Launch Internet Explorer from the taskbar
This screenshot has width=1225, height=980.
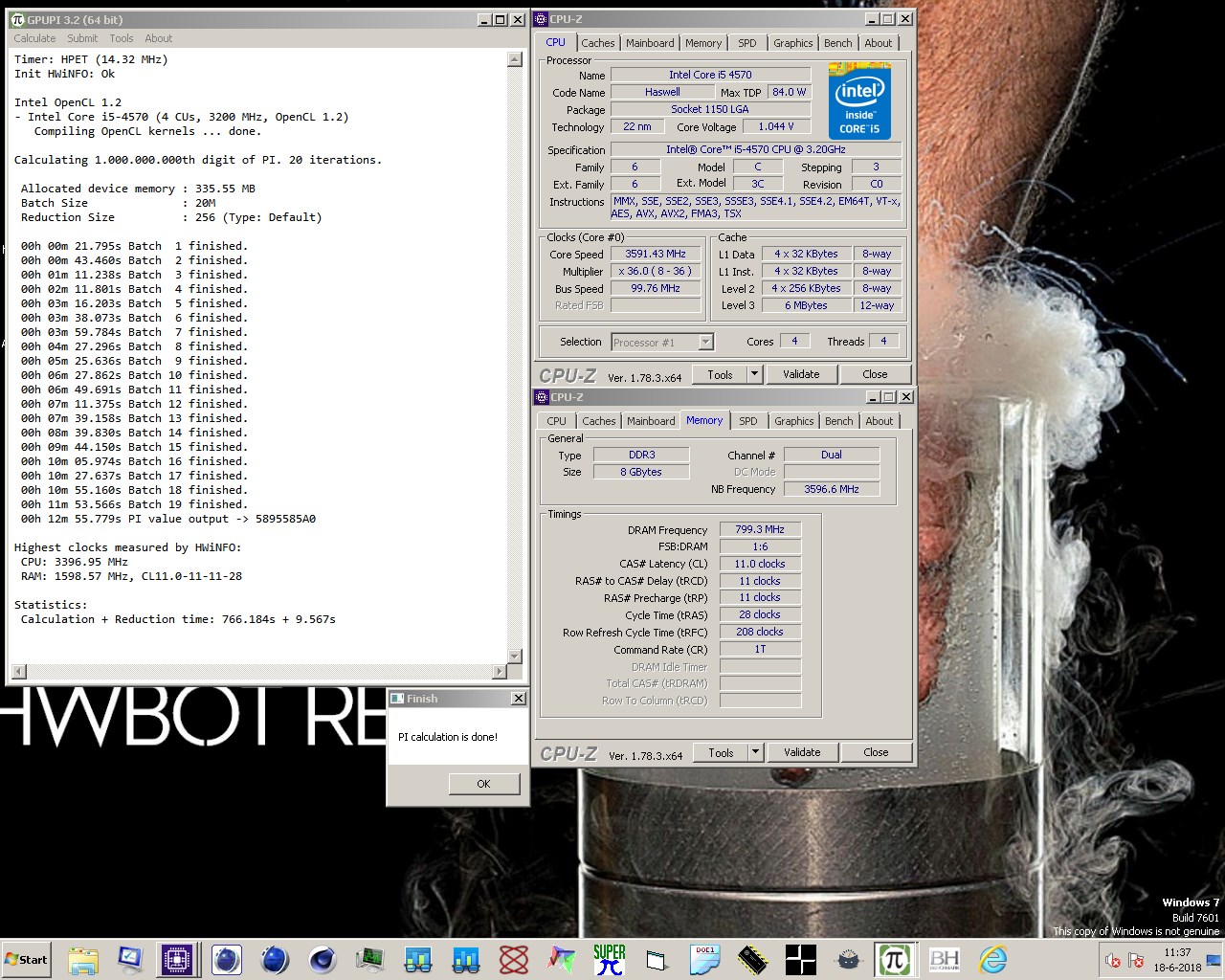(992, 960)
